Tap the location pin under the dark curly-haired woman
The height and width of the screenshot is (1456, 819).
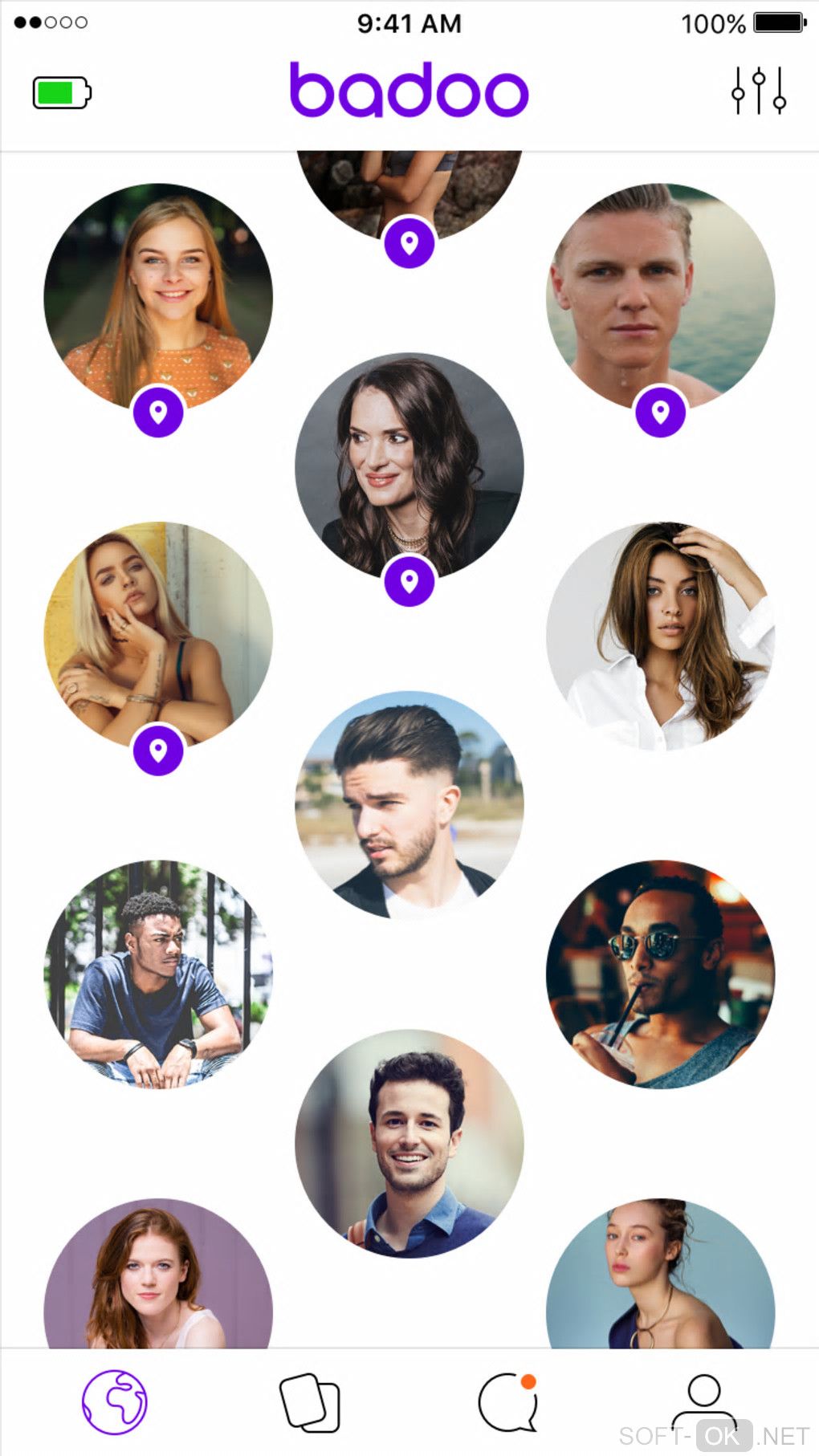(x=409, y=581)
